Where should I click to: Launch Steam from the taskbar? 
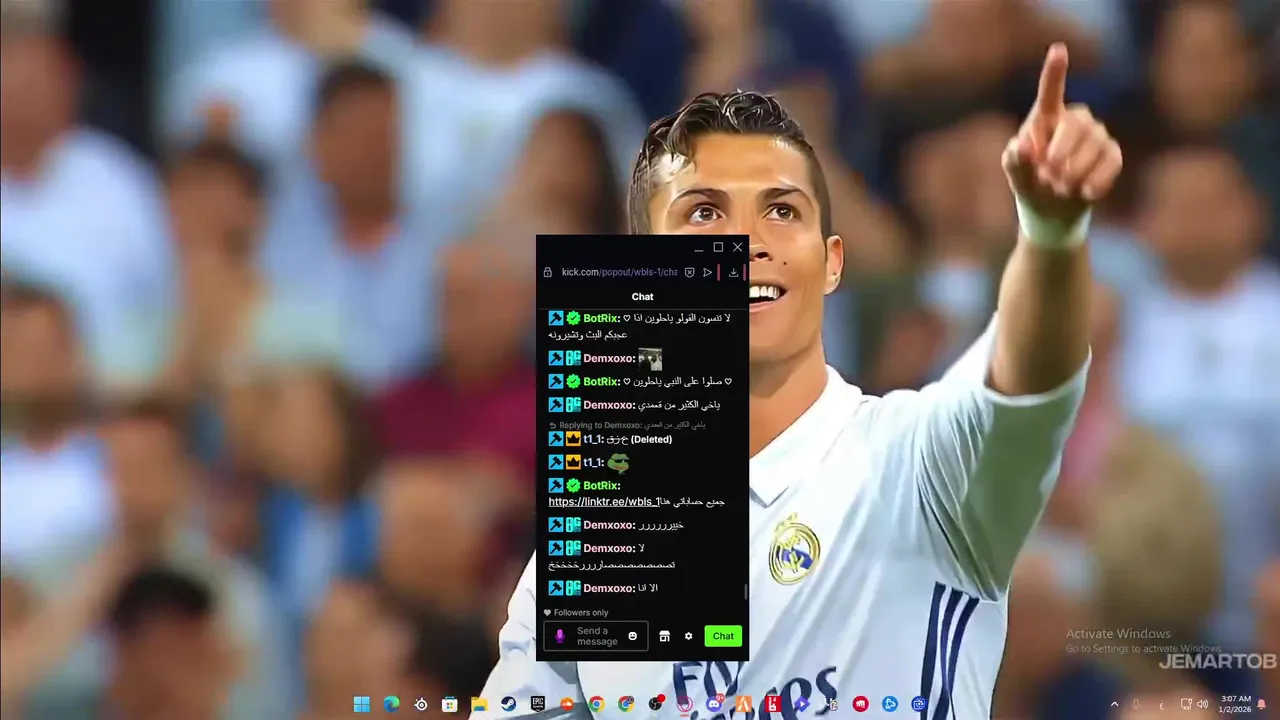(x=508, y=704)
